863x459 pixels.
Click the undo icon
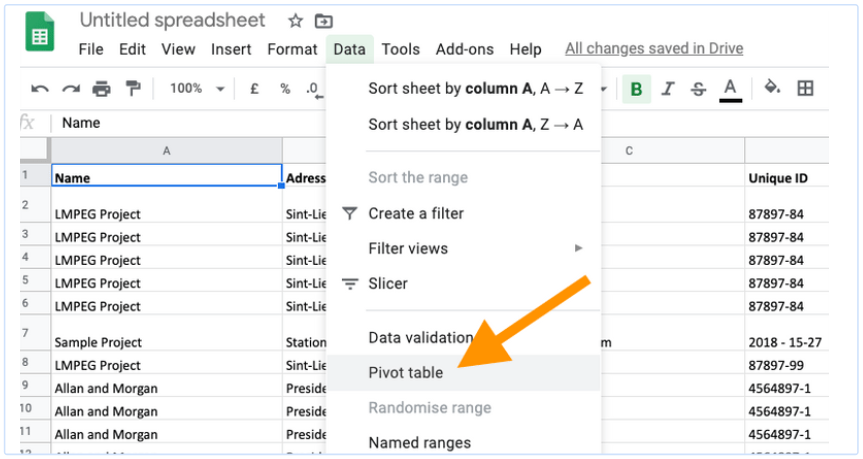[x=39, y=89]
